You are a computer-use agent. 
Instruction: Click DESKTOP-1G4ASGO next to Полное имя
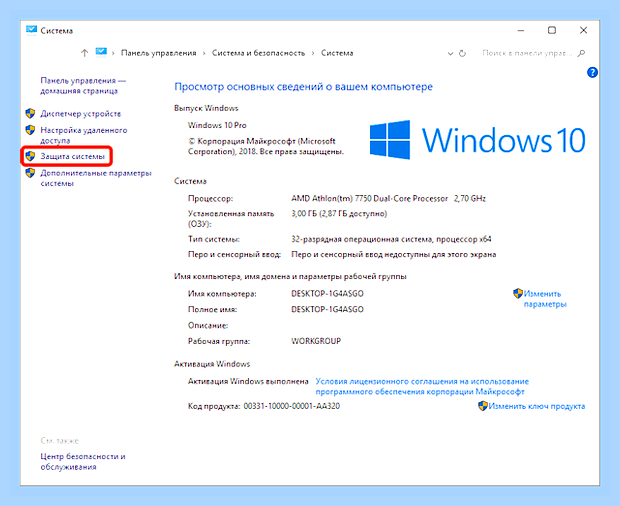coord(327,310)
